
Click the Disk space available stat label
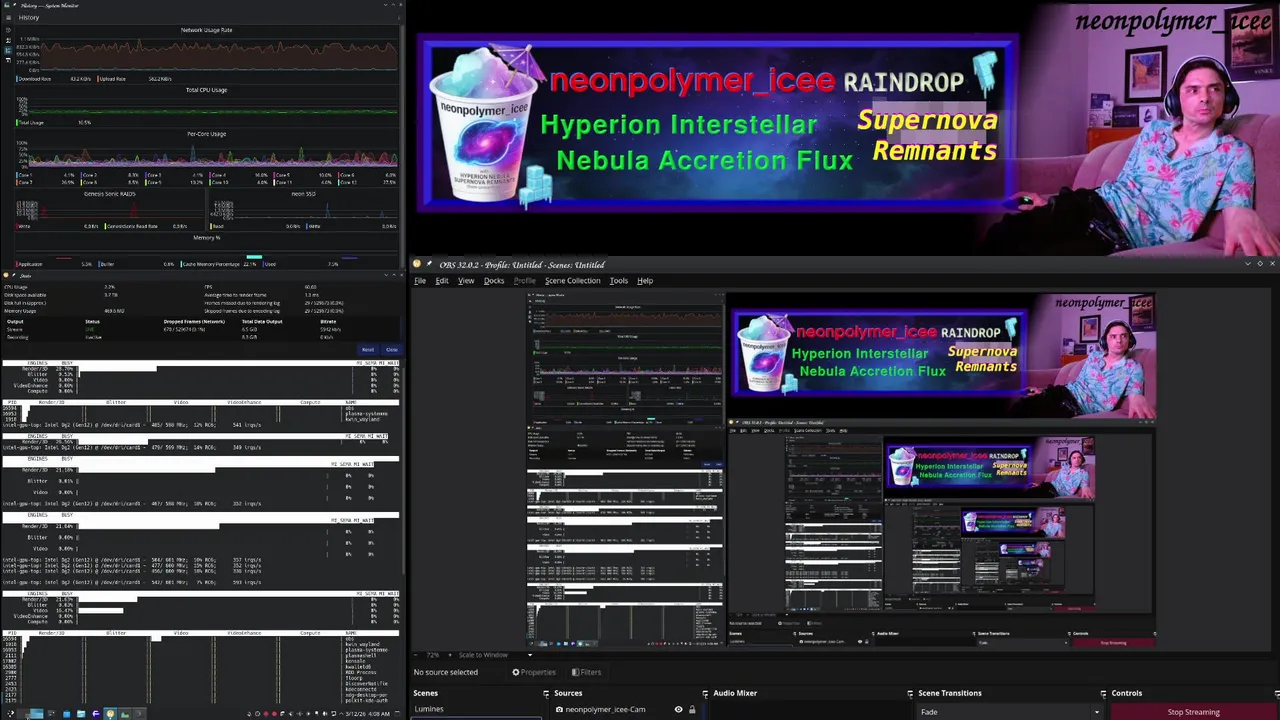[x=25, y=295]
